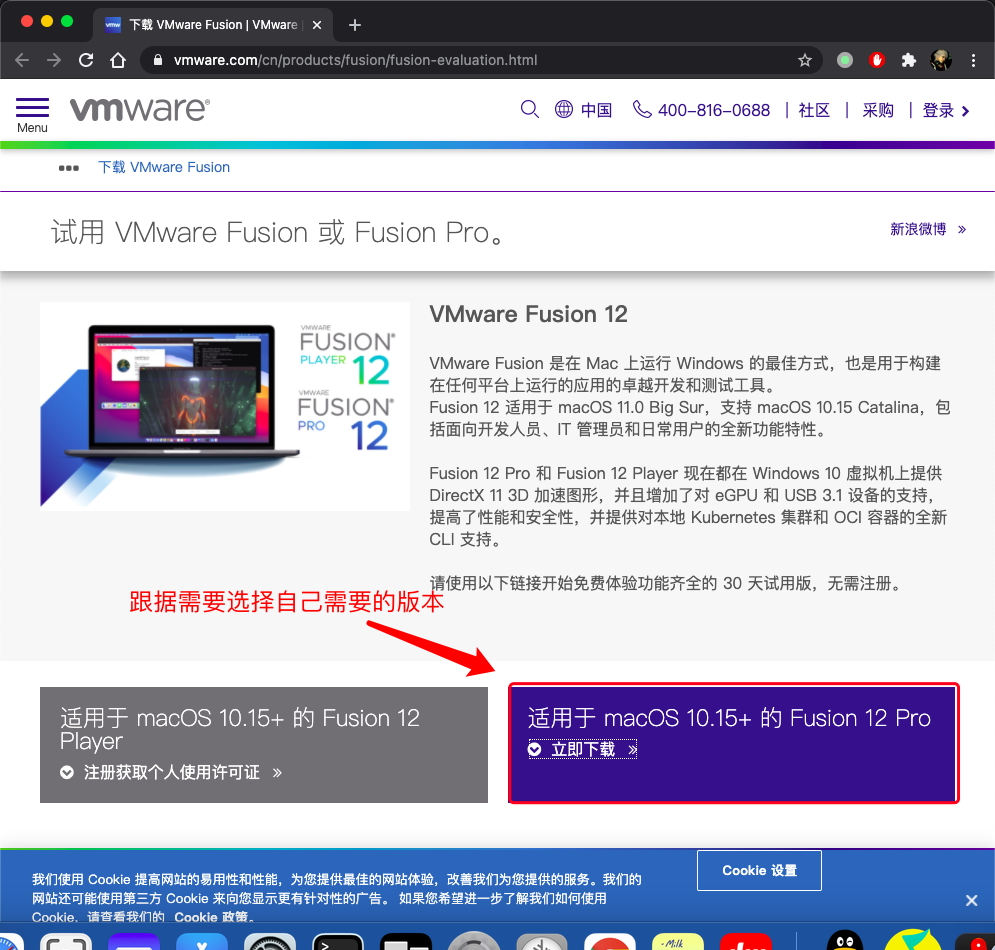Click the phone icon beside 400-816-0688
Viewport: 995px width, 950px height.
click(642, 109)
